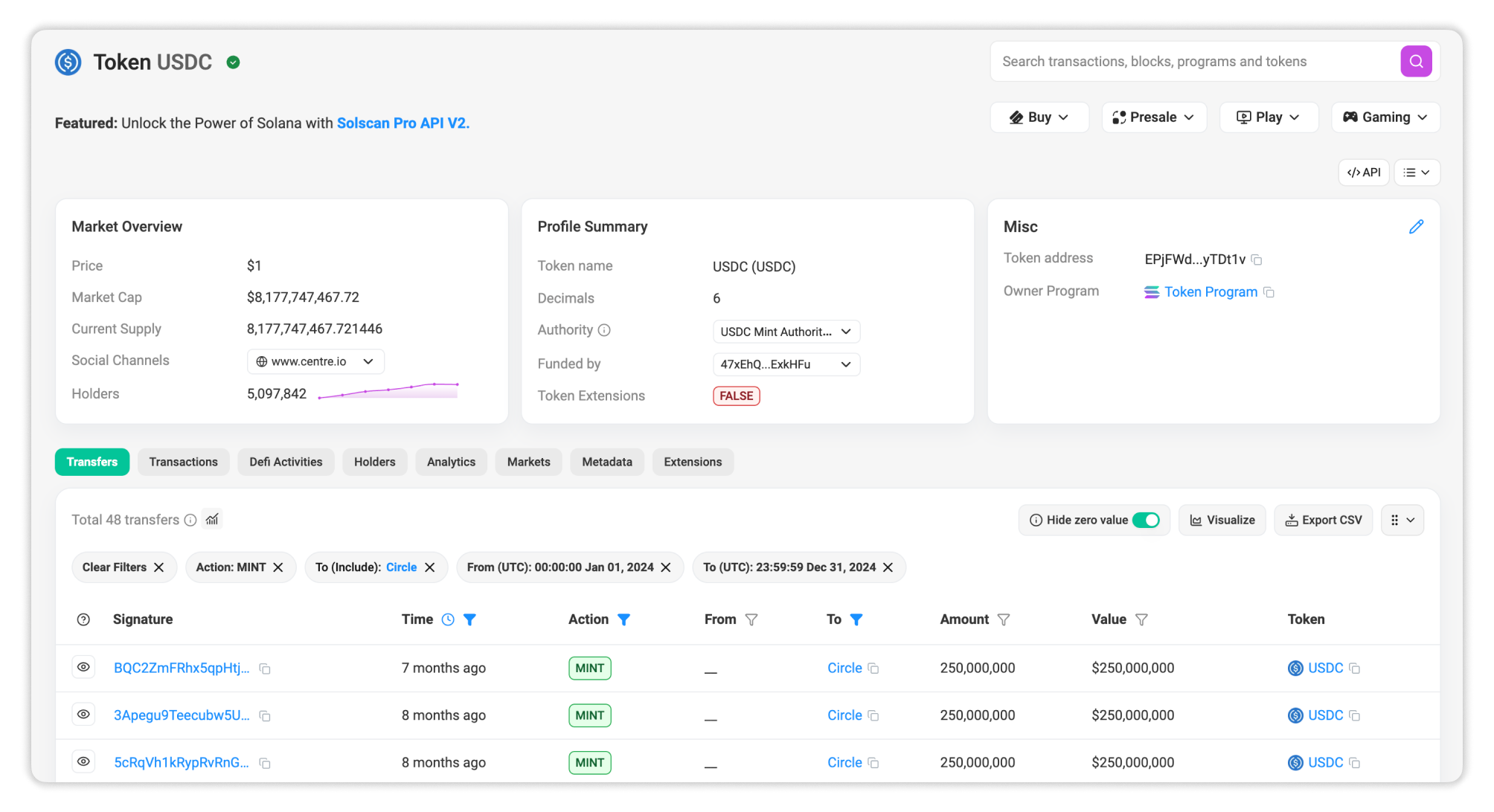1494x812 pixels.
Task: Preview the first transfer using the eye icon
Action: point(83,667)
